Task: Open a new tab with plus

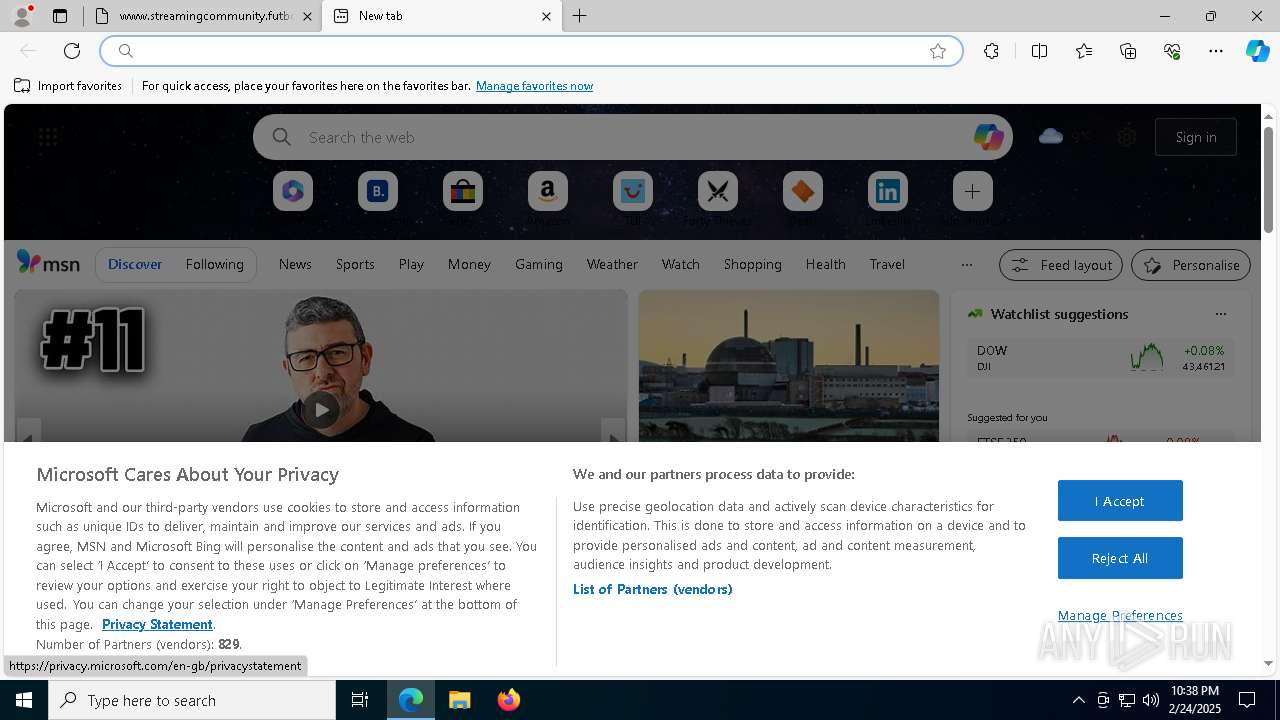Action: pos(580,16)
